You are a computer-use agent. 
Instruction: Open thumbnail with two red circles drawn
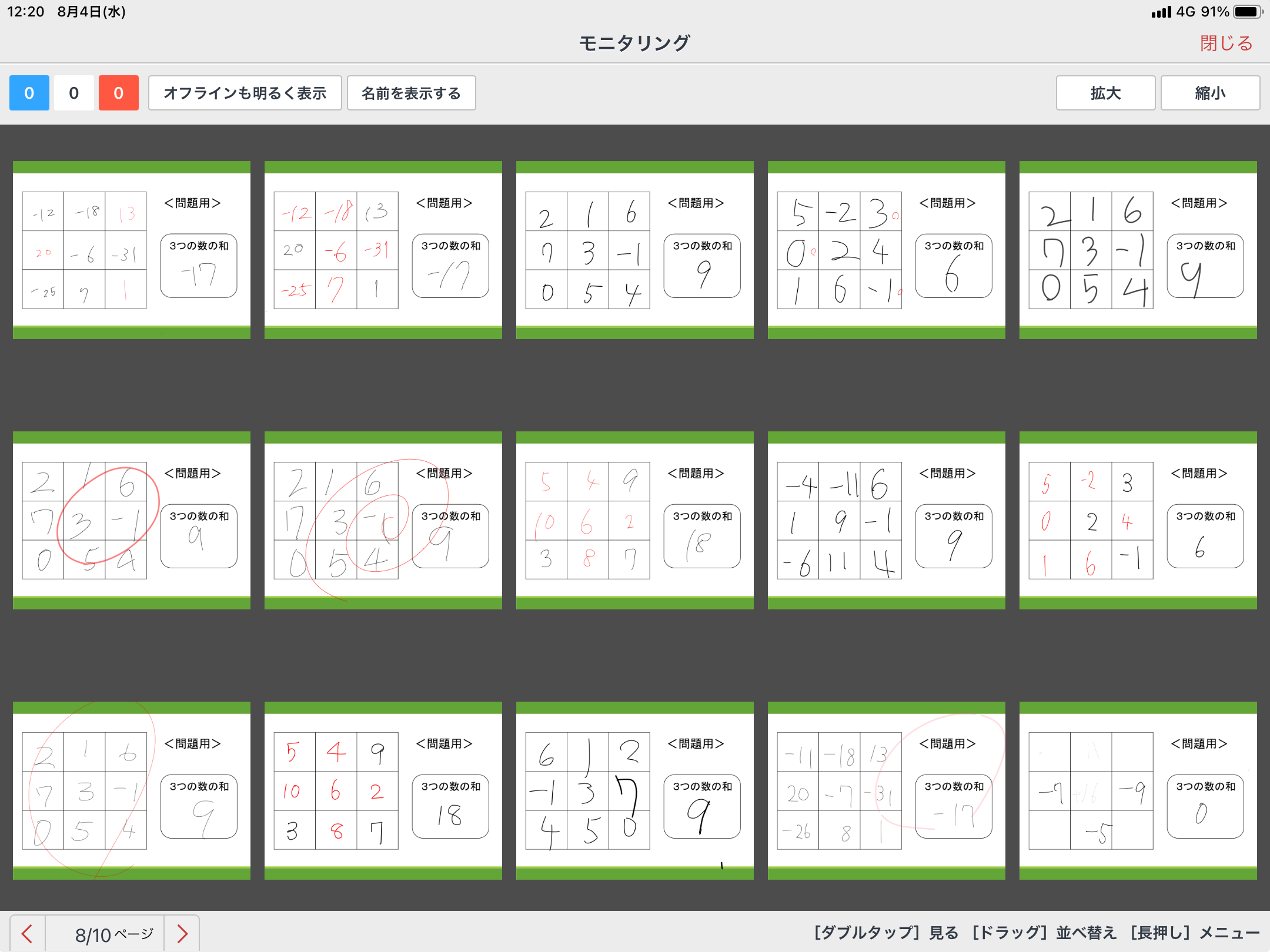[x=383, y=520]
